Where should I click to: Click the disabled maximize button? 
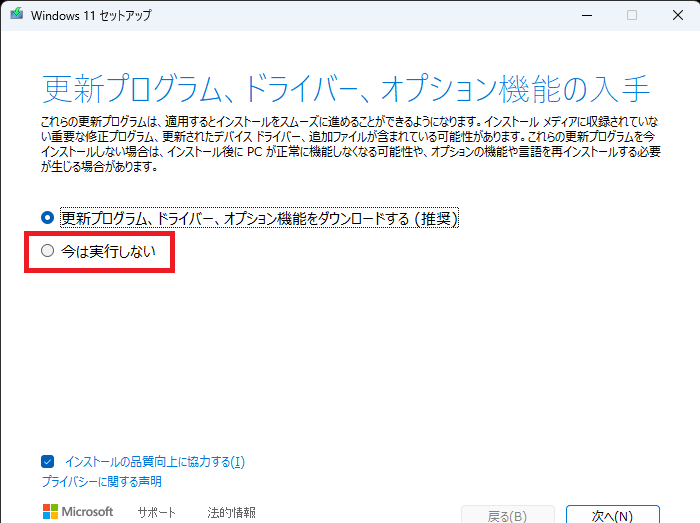tap(632, 15)
